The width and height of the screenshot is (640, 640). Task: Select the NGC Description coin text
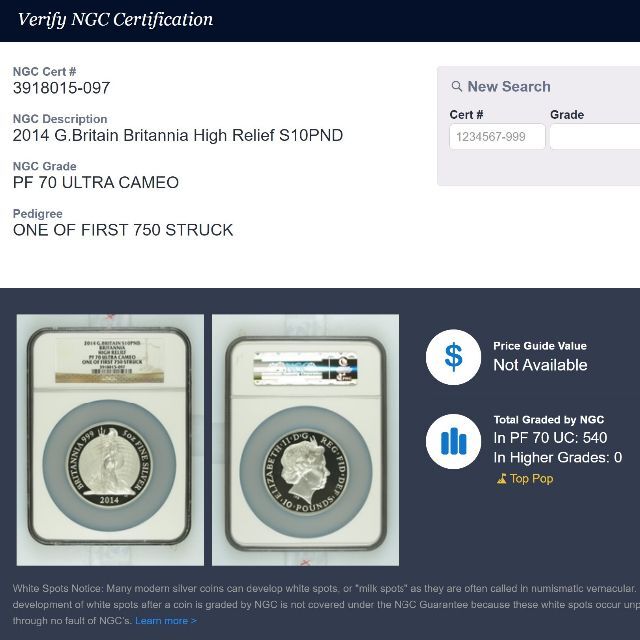178,135
